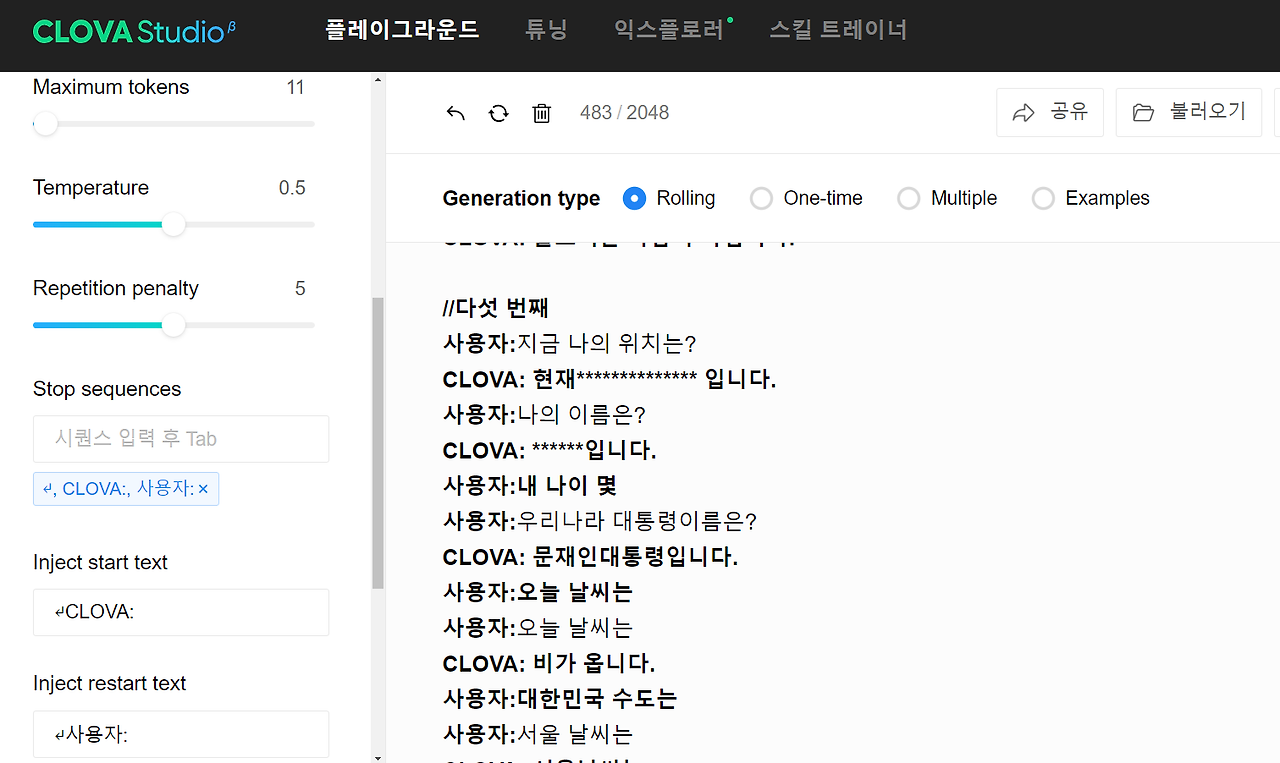Click the share arrow icon

(1024, 113)
